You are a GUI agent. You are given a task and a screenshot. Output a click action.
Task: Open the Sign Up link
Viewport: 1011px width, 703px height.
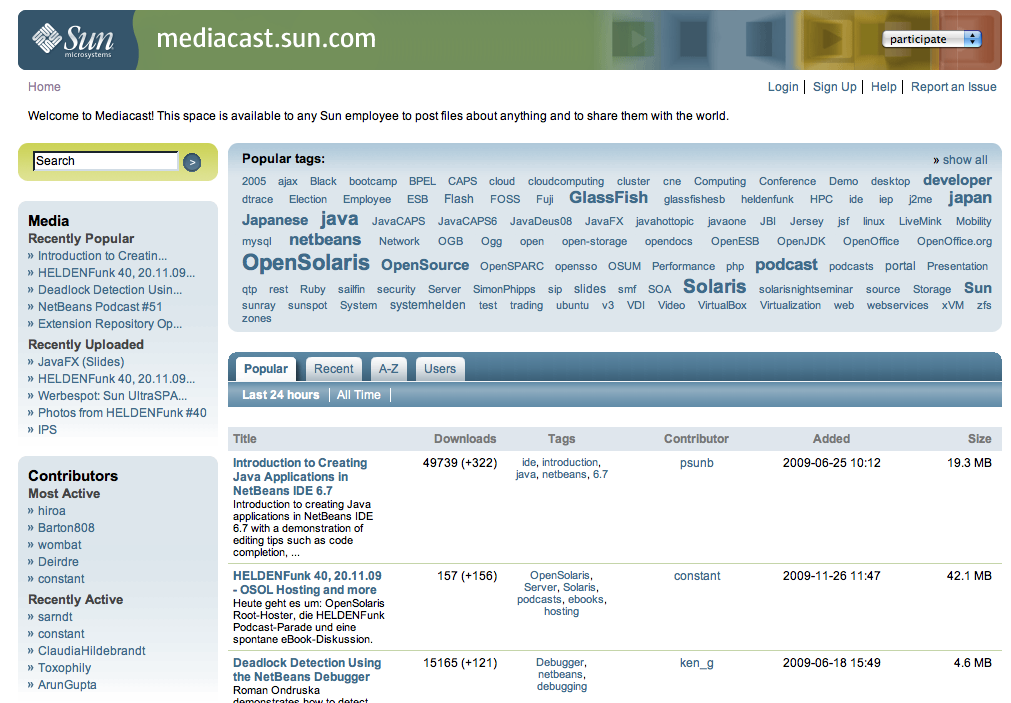(834, 87)
